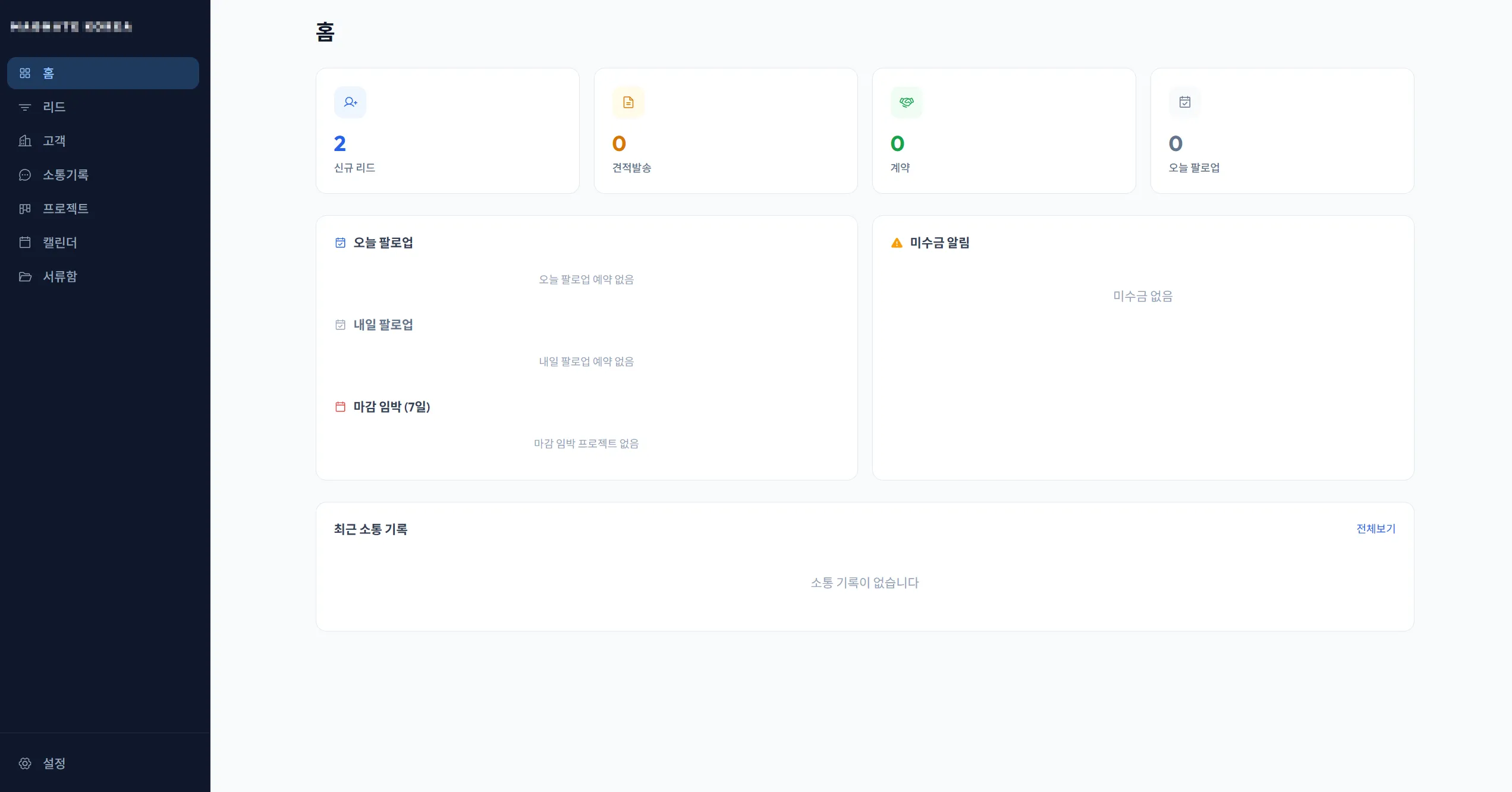Click the project board icon in sidebar

(x=25, y=209)
